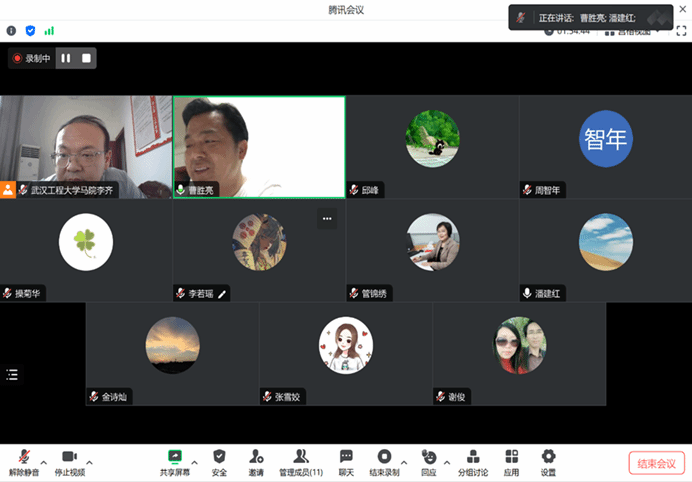Unmute the microphone via 解除静音
Viewport: 692px width, 482px height.
23,461
